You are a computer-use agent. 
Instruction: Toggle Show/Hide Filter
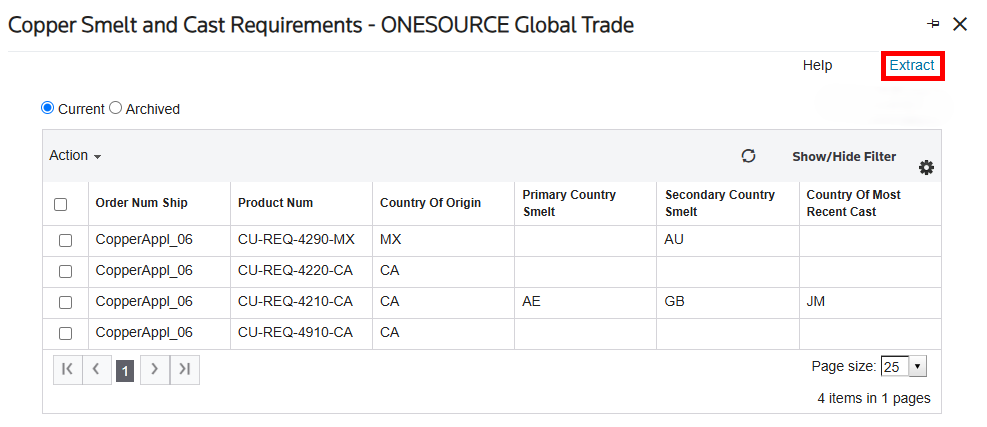pyautogui.click(x=843, y=157)
